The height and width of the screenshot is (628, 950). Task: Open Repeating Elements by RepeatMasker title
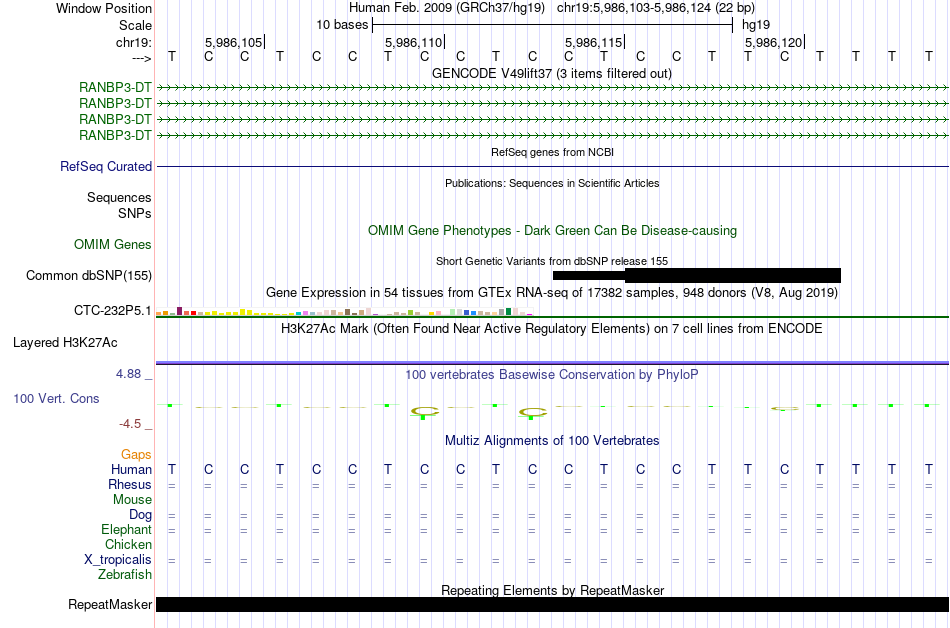pyautogui.click(x=552, y=590)
